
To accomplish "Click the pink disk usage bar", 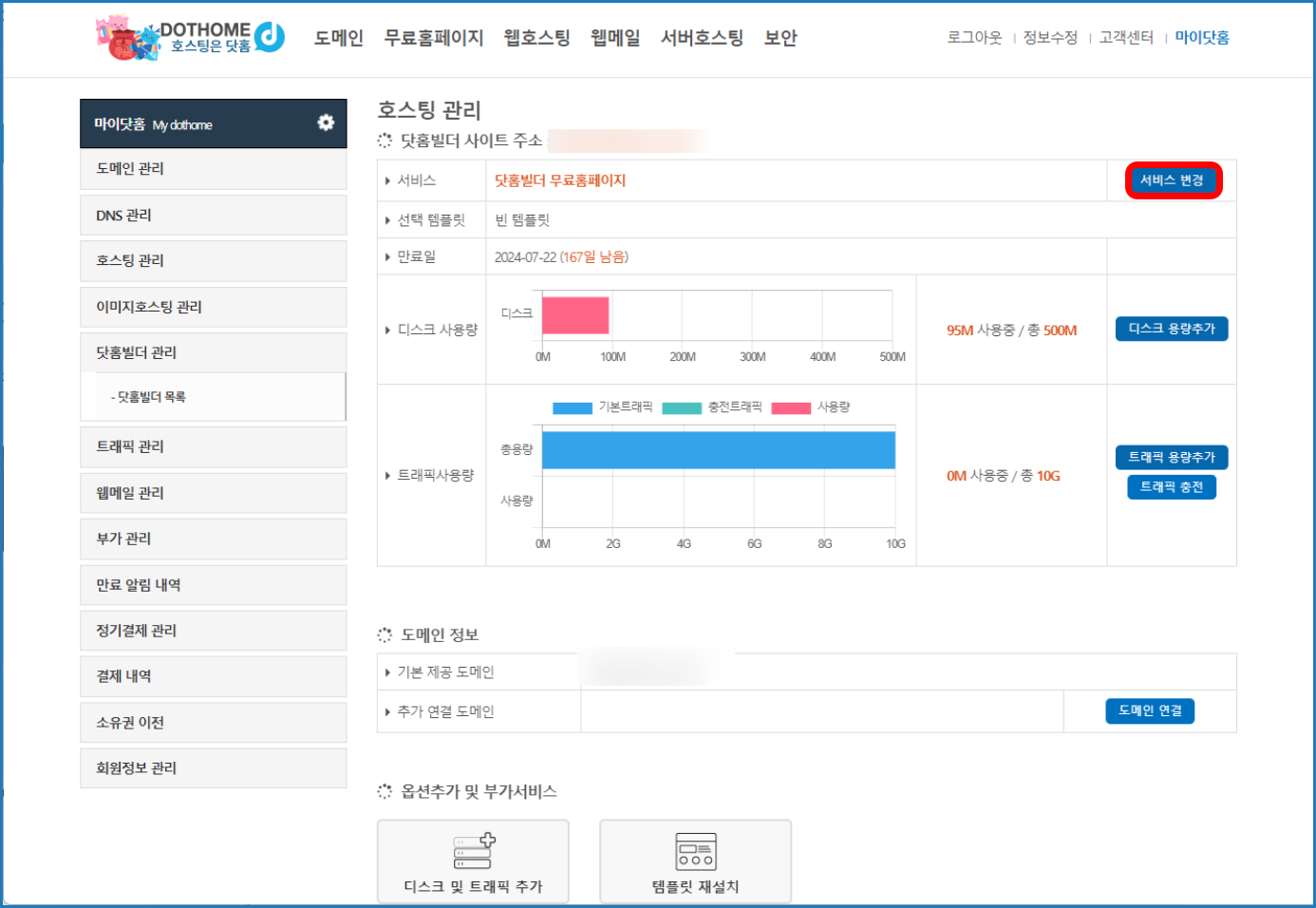I will pos(575,315).
